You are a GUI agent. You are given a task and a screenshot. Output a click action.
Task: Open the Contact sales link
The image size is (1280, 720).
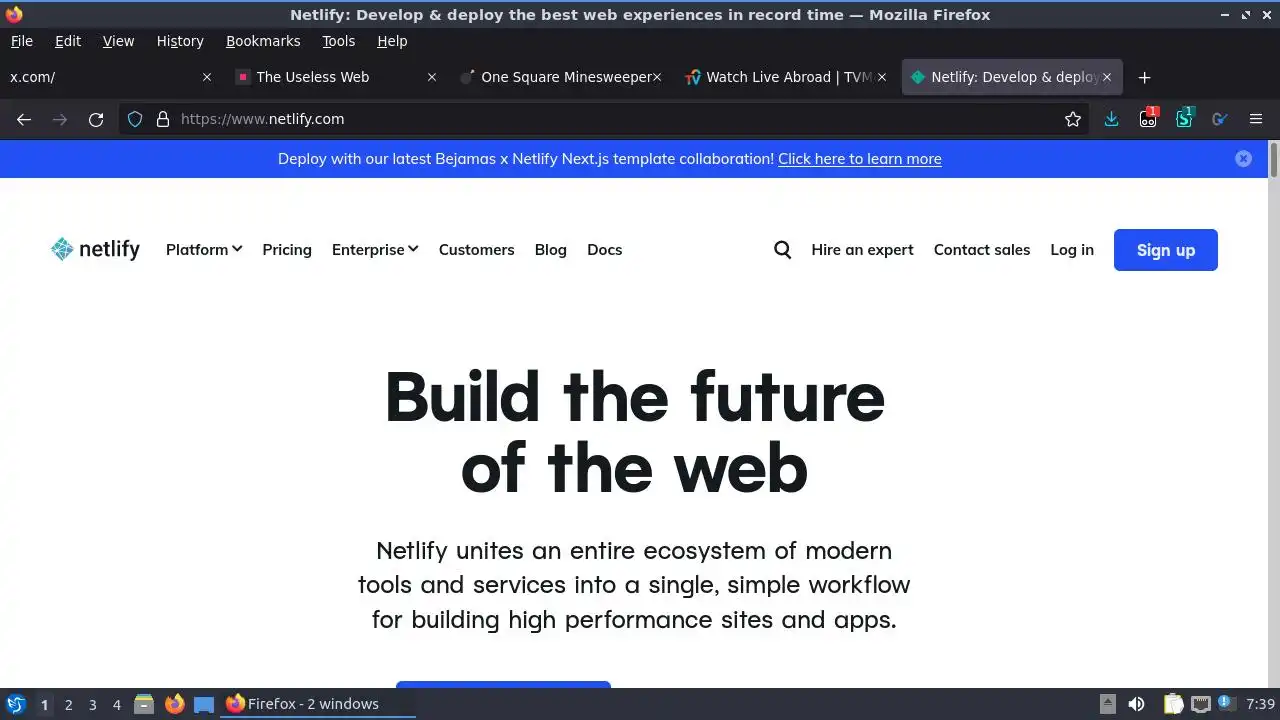click(982, 249)
